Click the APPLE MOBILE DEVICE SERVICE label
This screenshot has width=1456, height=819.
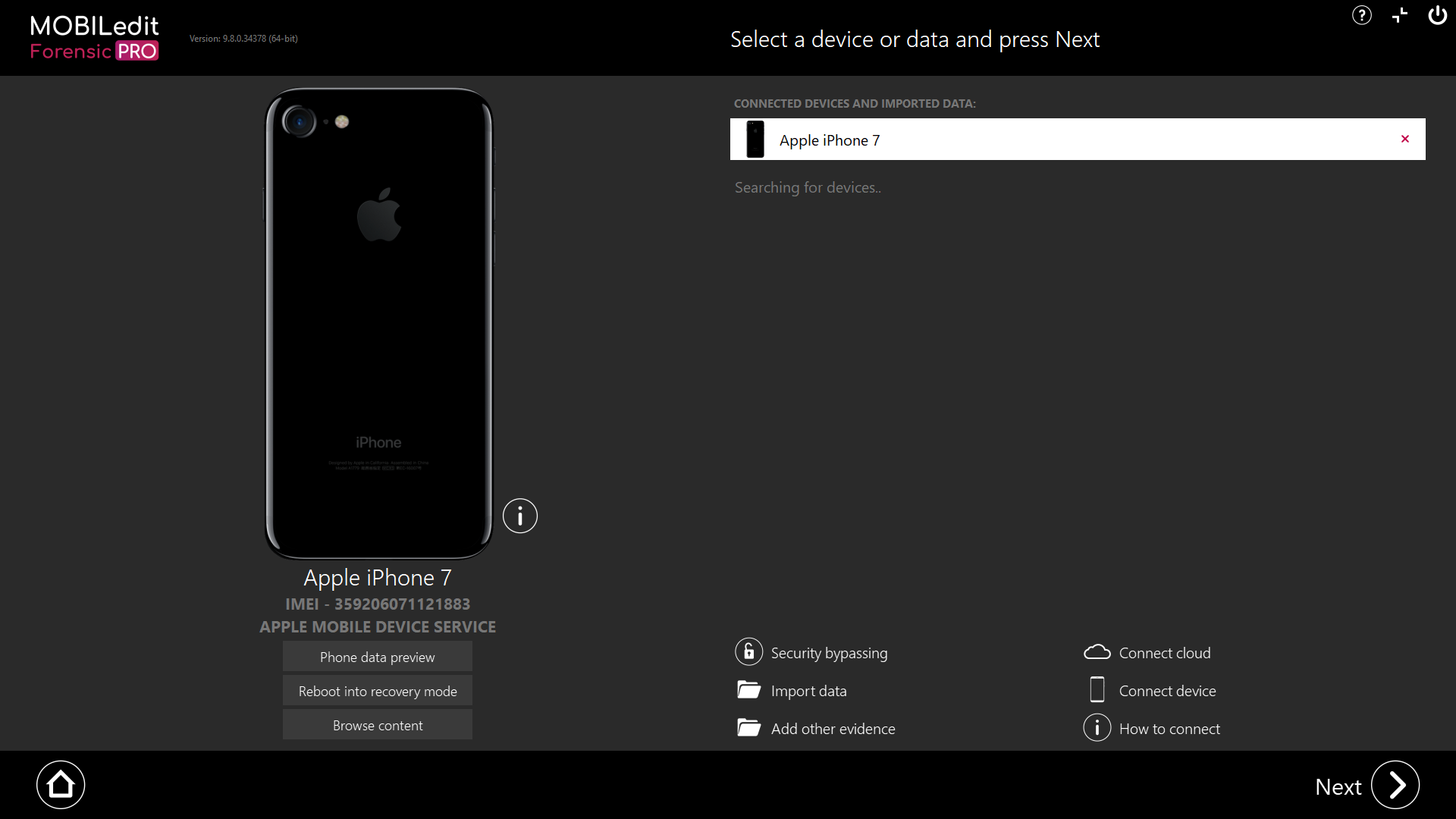click(x=378, y=627)
